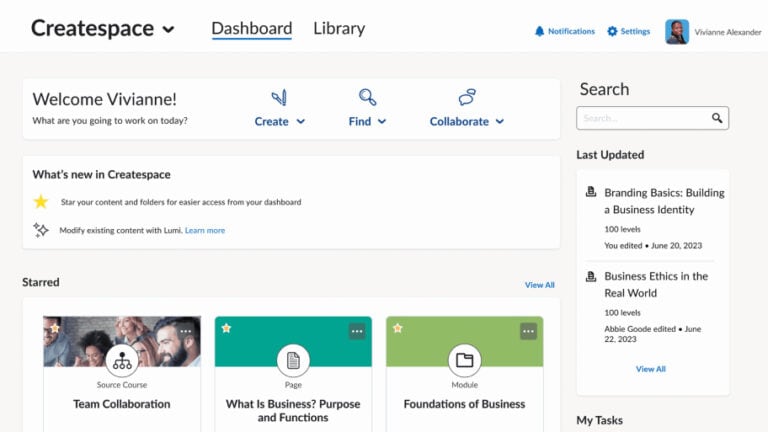Click the 'Abbie Goode edited' date text

point(652,334)
